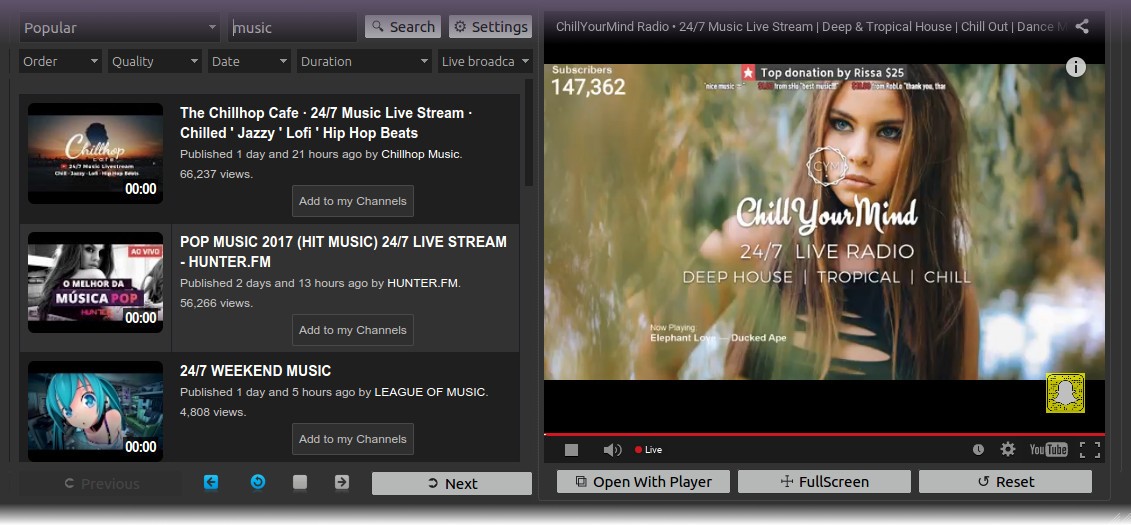Open the Chillhop Music channel link

(421, 154)
